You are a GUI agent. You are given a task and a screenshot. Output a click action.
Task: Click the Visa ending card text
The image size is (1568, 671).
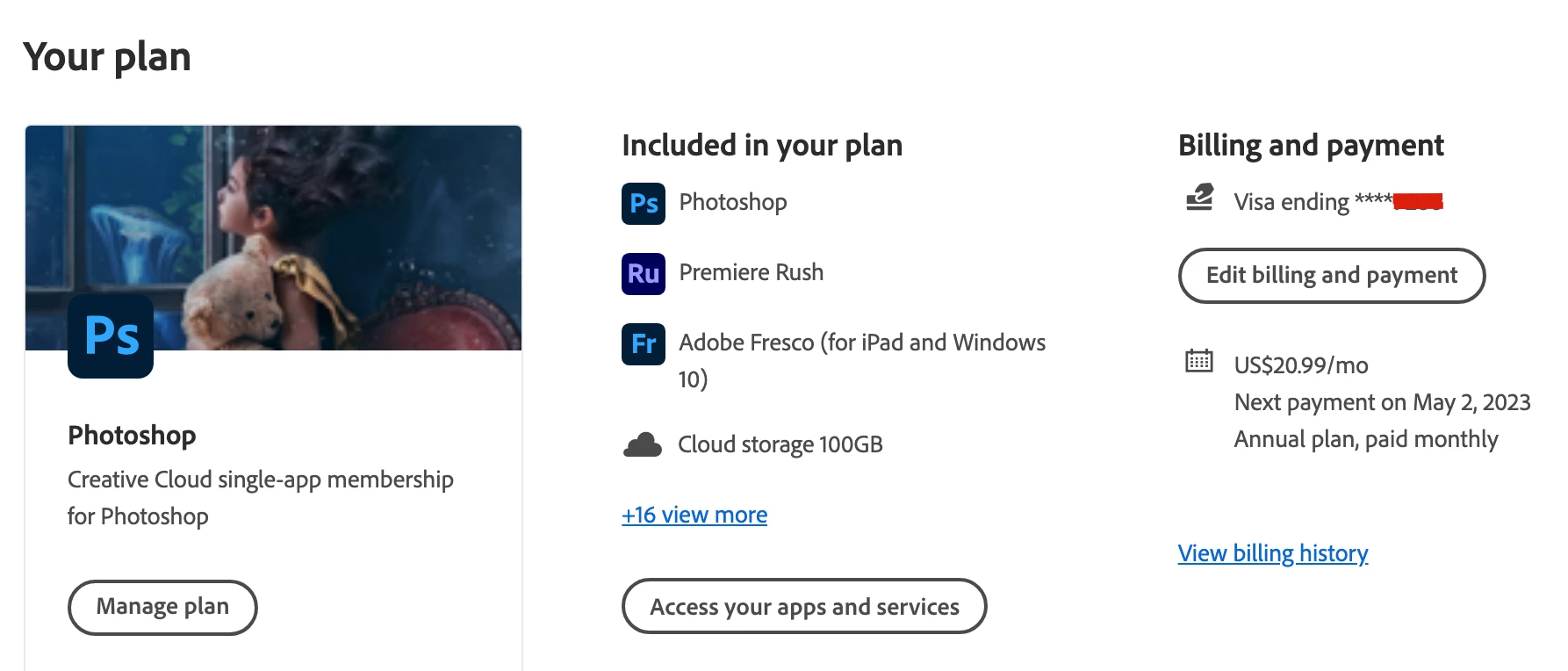click(x=1313, y=202)
